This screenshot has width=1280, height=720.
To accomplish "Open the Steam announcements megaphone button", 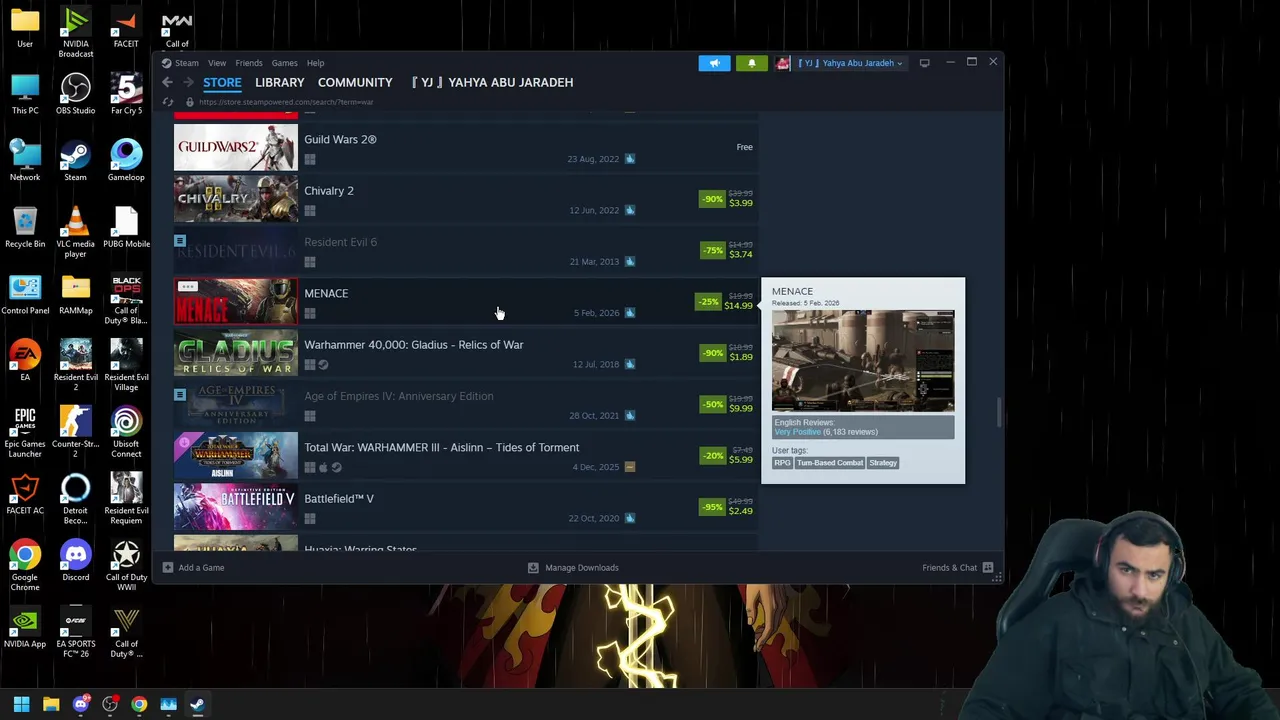I will click(714, 63).
